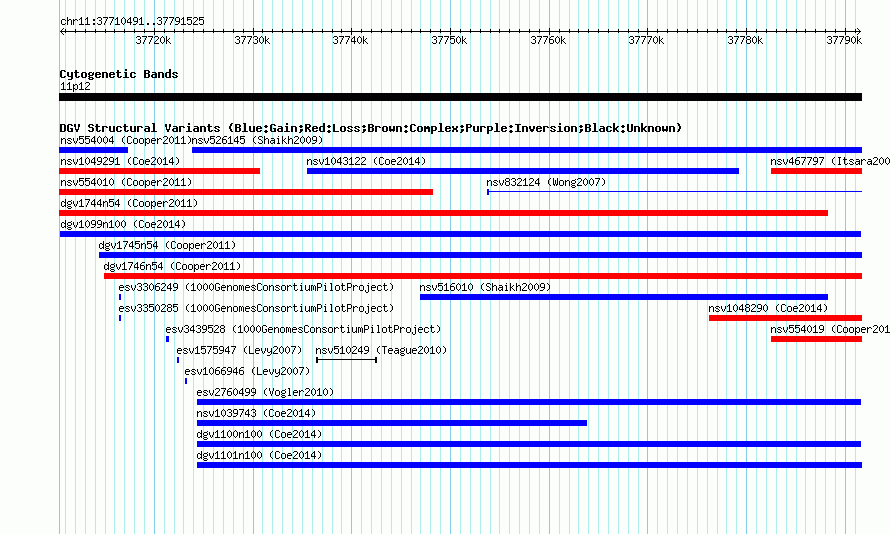The height and width of the screenshot is (534, 890).
Task: Click the 11p12 band name text
Action: [75, 86]
